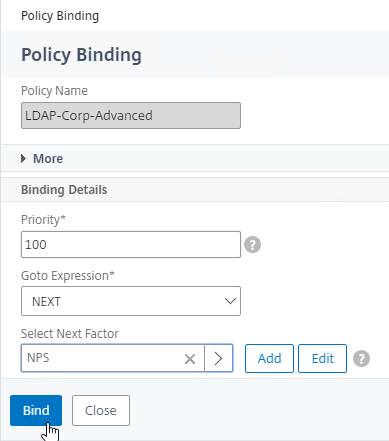Click the Goto Expression dropdown chevron

pos(230,301)
